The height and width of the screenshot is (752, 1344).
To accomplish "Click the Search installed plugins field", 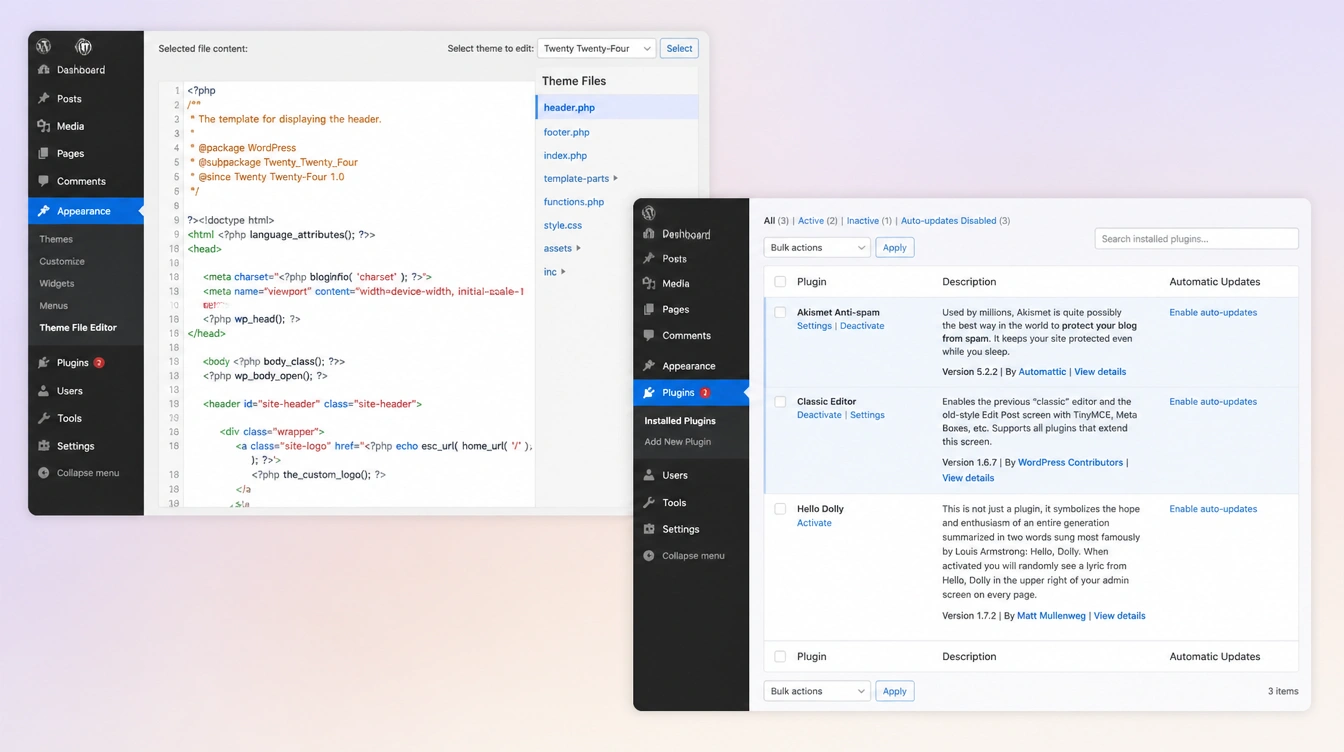I will click(x=1197, y=239).
